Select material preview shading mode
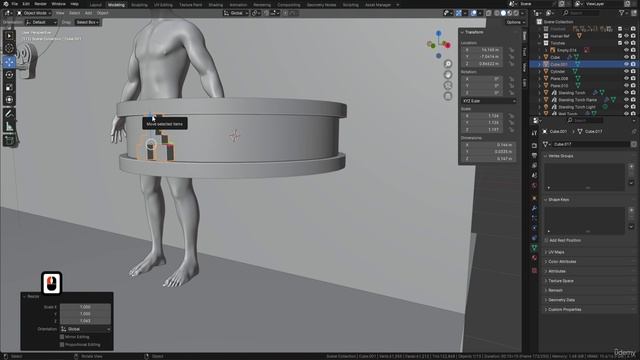This screenshot has width=640, height=360. [x=509, y=13]
